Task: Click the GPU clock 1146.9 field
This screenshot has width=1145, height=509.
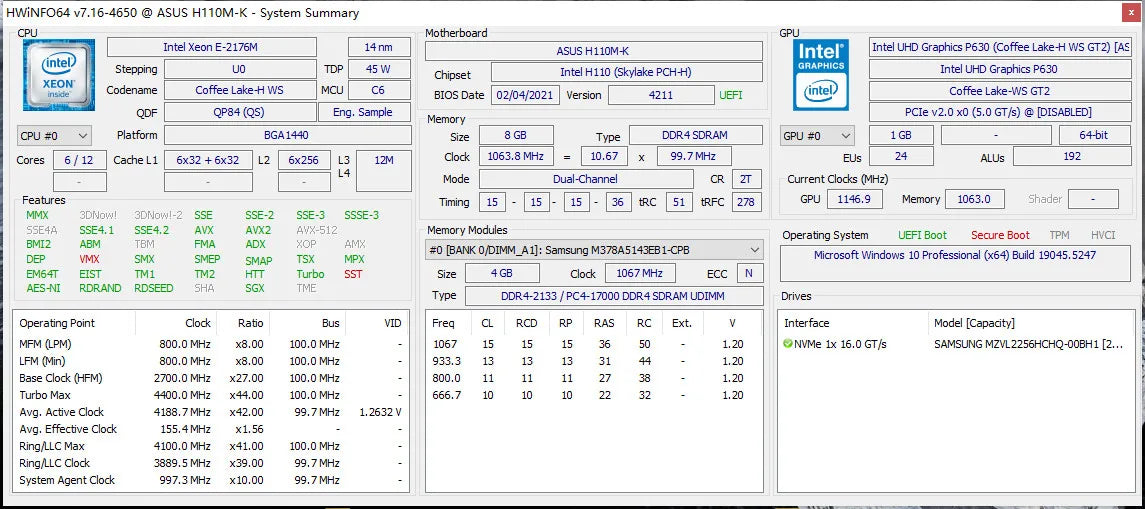Action: pyautogui.click(x=854, y=199)
